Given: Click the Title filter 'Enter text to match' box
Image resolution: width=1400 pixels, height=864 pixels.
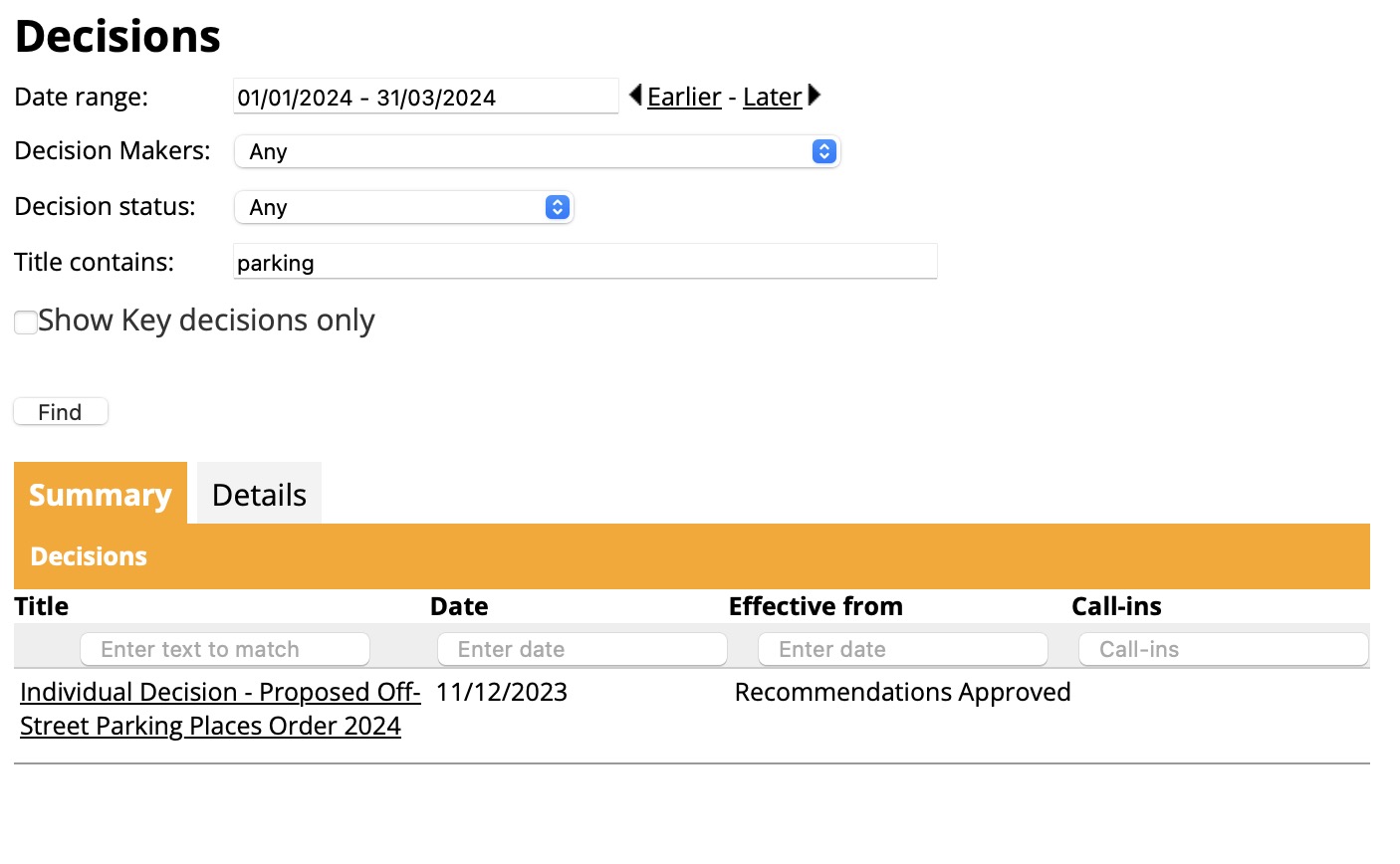Looking at the screenshot, I should (225, 649).
